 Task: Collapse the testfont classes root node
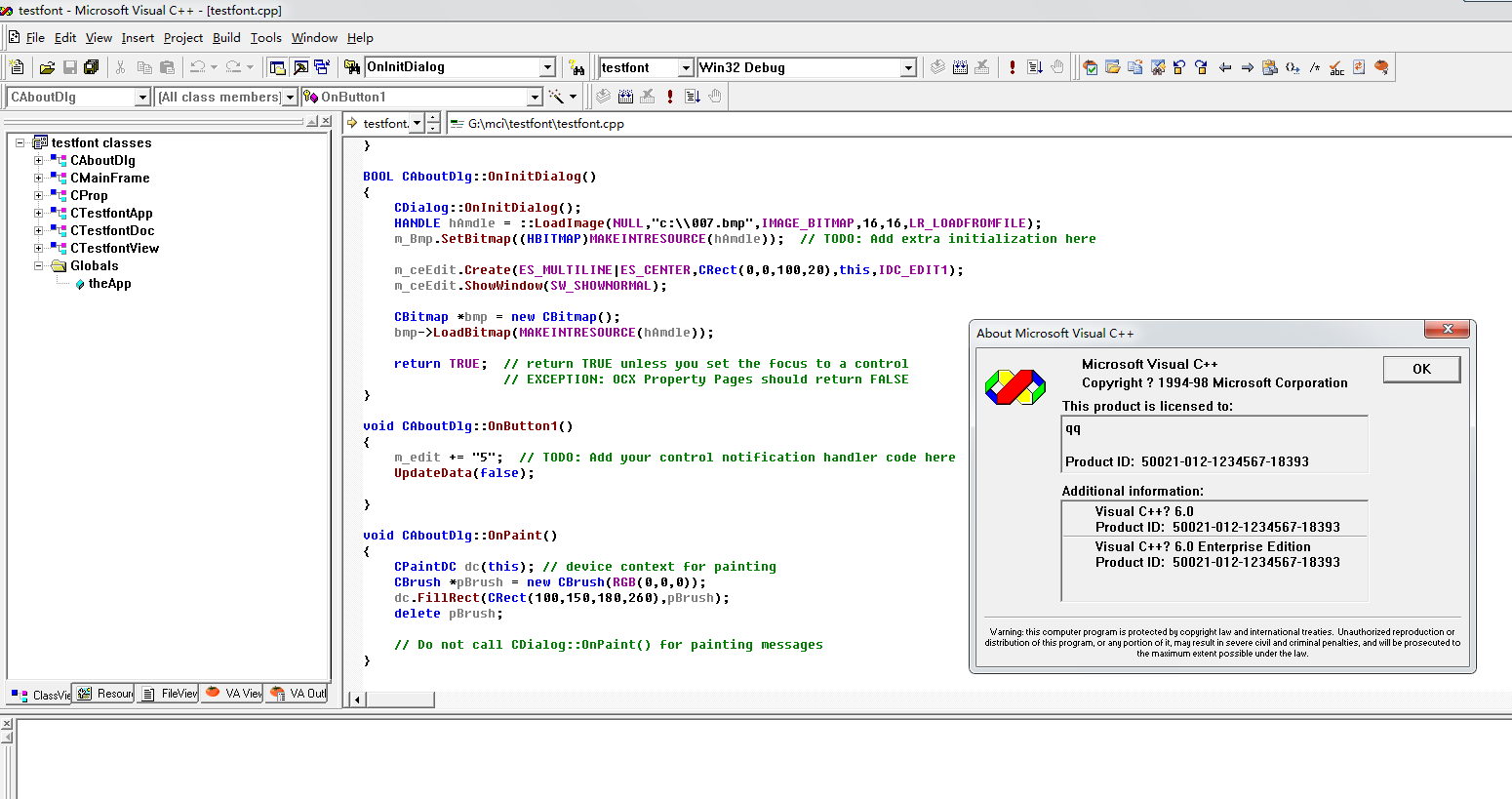pyautogui.click(x=20, y=142)
